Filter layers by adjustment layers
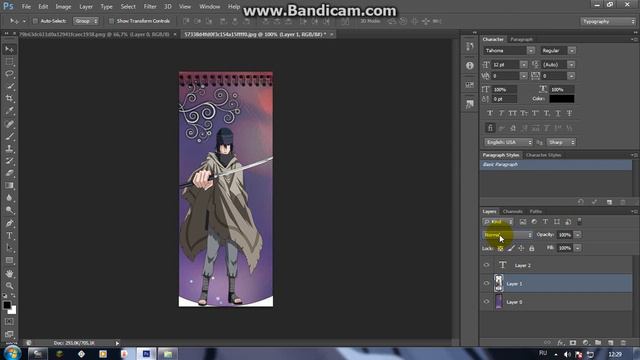Image resolution: width=640 pixels, height=360 pixels. 534,222
